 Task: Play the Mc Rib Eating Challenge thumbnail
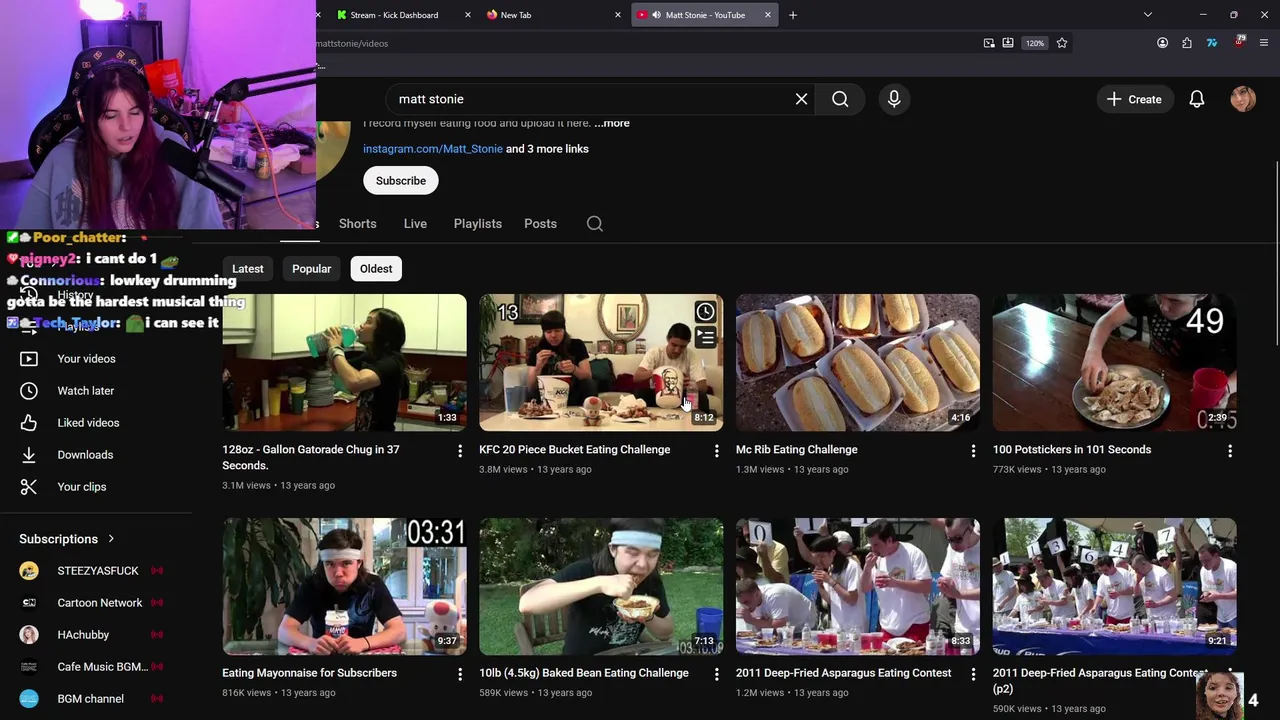[858, 362]
